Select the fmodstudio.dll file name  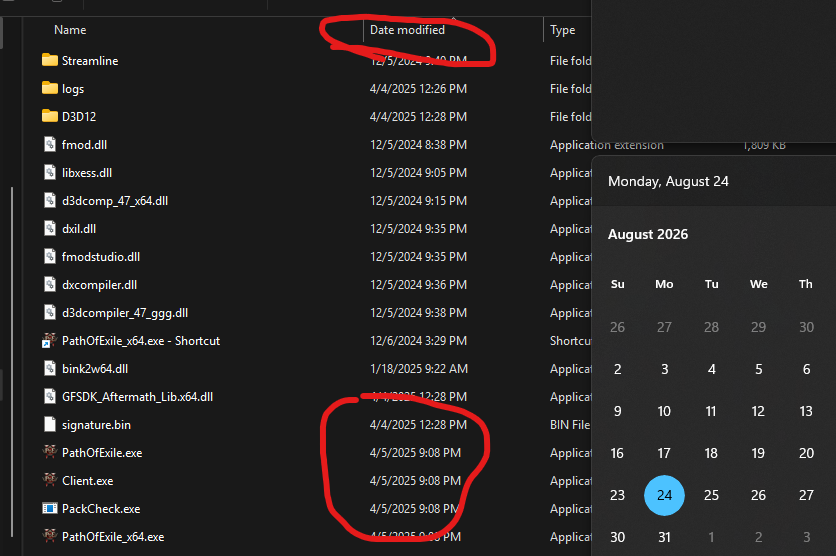pos(101,257)
